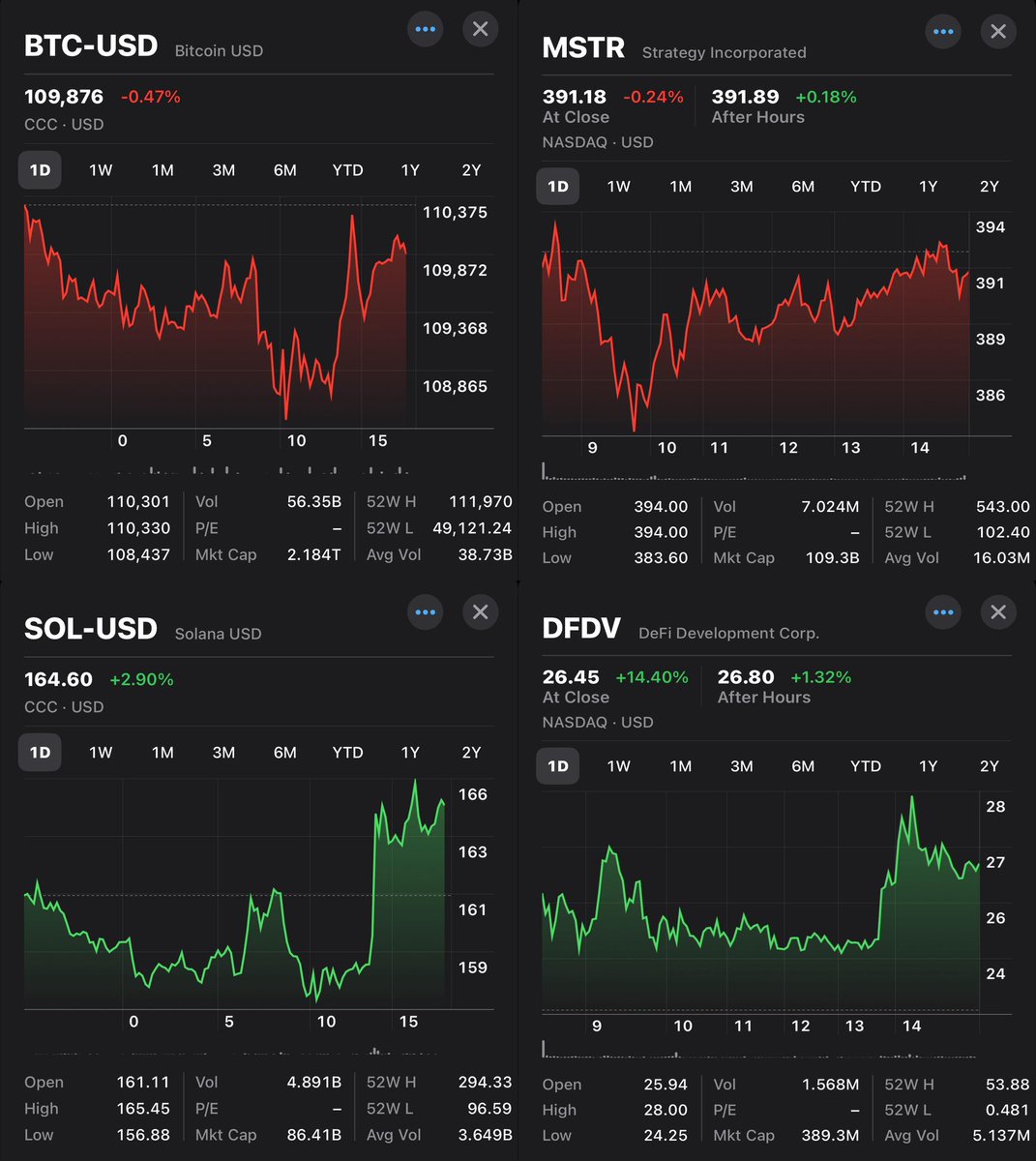Select 2Y range on DFDV chart
The width and height of the screenshot is (1036, 1161).
[990, 765]
